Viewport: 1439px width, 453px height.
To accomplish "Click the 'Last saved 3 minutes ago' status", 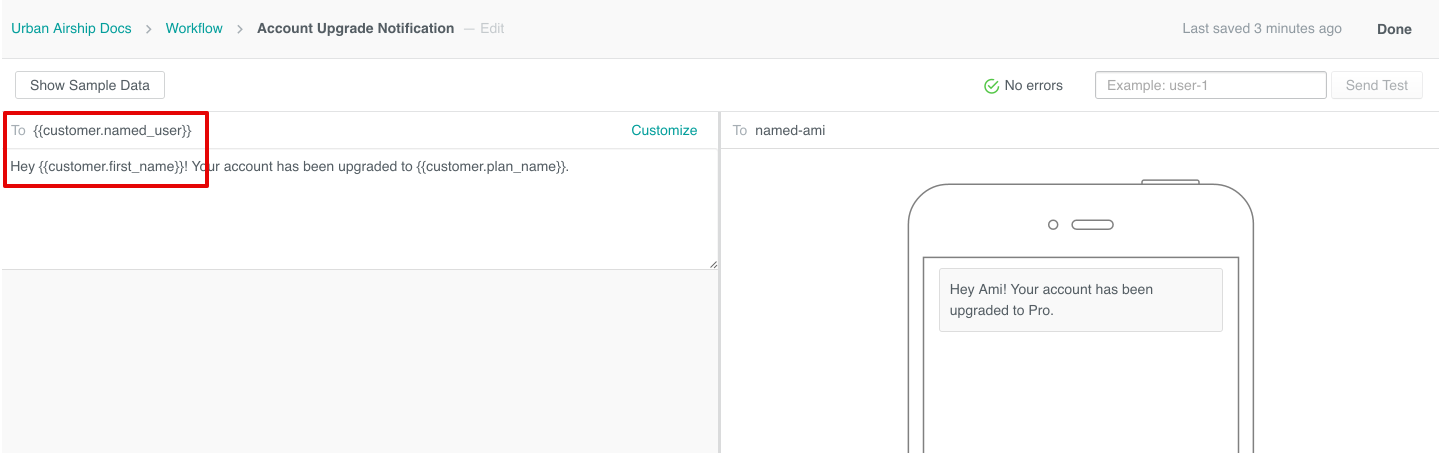I will point(1261,29).
